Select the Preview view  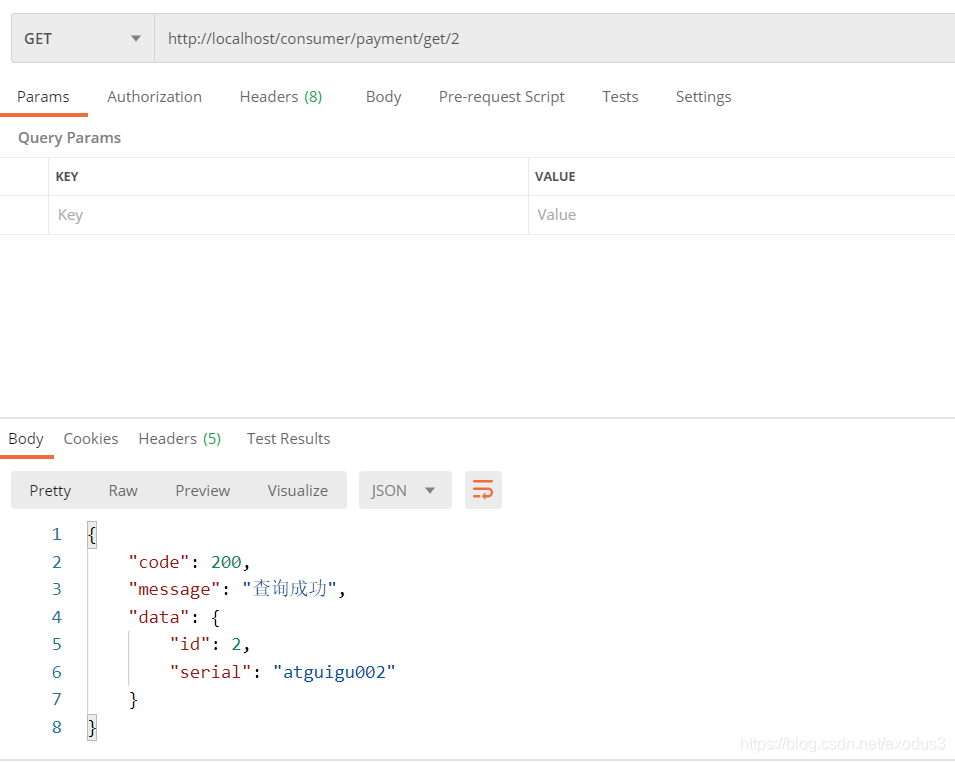[203, 490]
